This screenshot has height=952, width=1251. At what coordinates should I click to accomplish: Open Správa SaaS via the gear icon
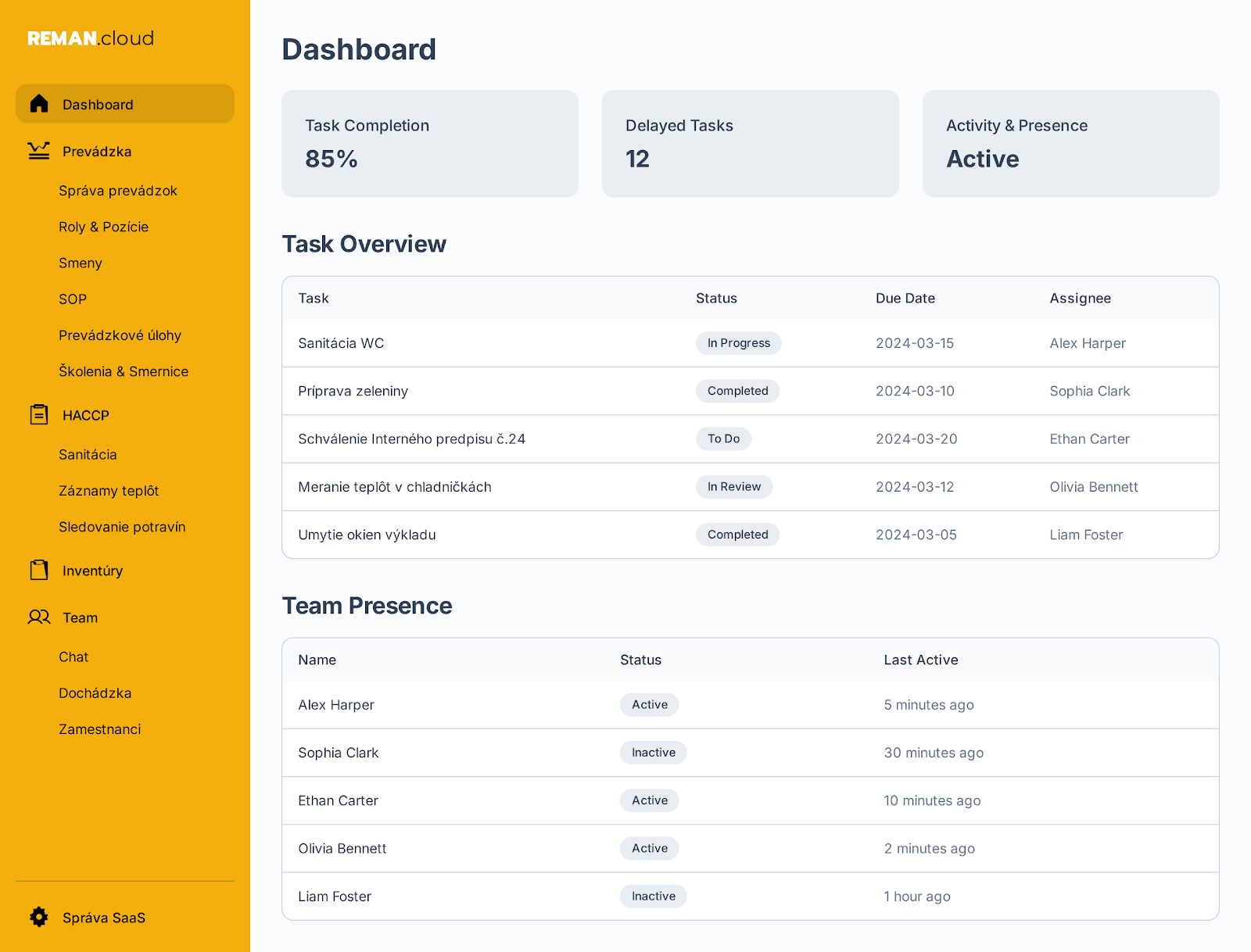pos(38,918)
